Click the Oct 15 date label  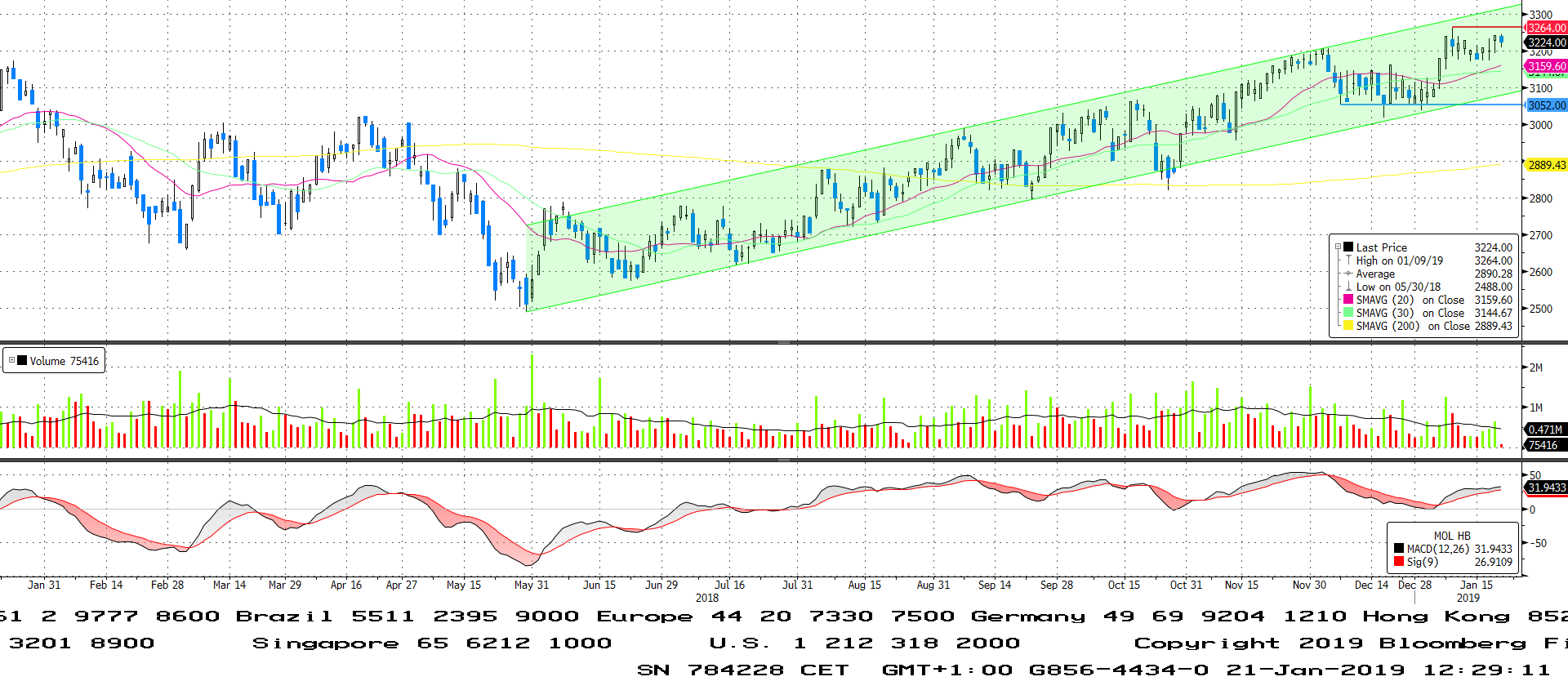[1124, 585]
